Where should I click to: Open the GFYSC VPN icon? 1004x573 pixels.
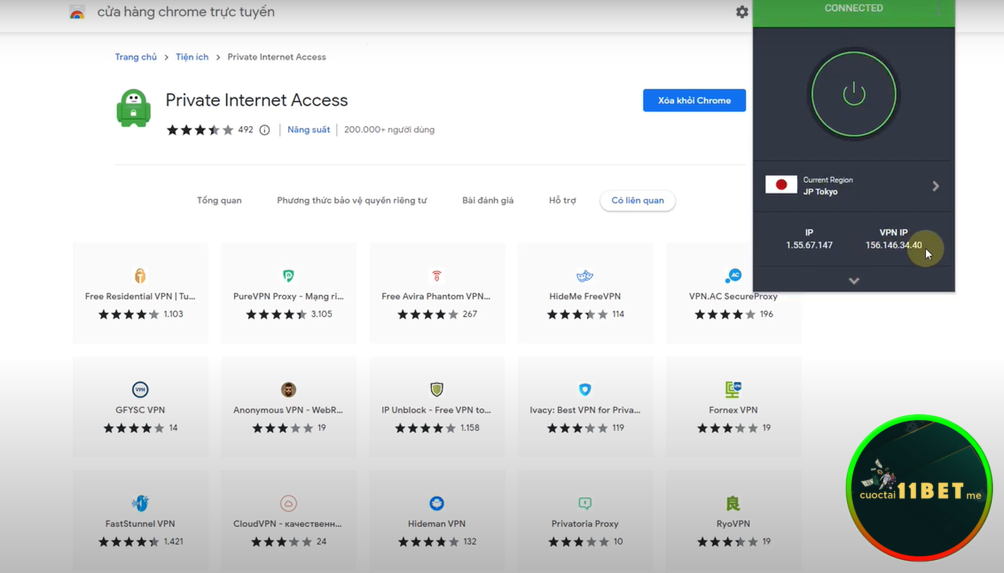click(140, 390)
